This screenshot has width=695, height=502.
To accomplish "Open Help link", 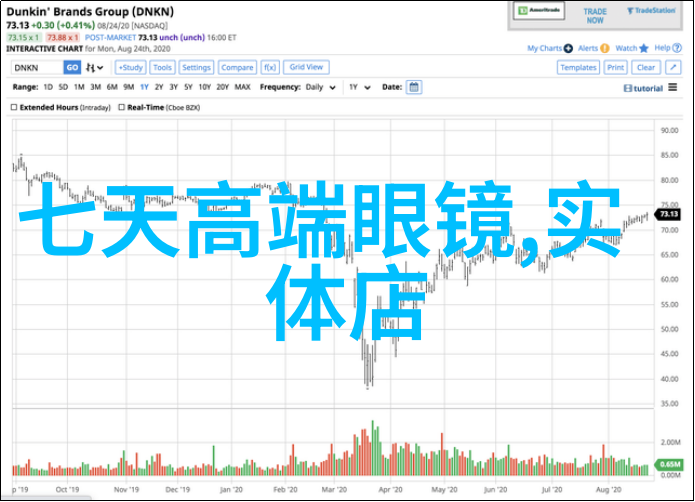I will (668, 48).
